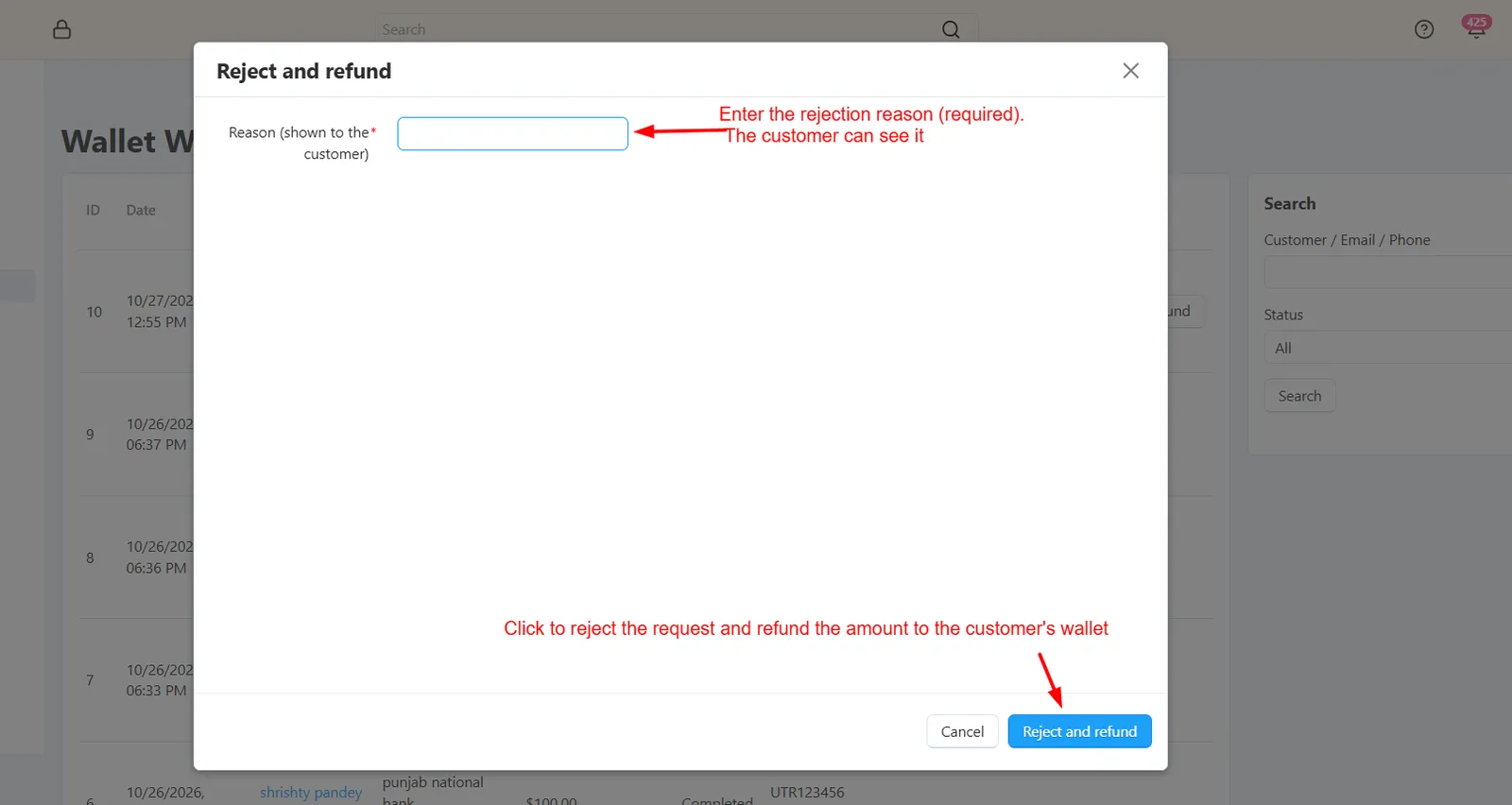Viewport: 1512px width, 805px height.
Task: Click the punjab national bank cell
Action: [x=433, y=792]
